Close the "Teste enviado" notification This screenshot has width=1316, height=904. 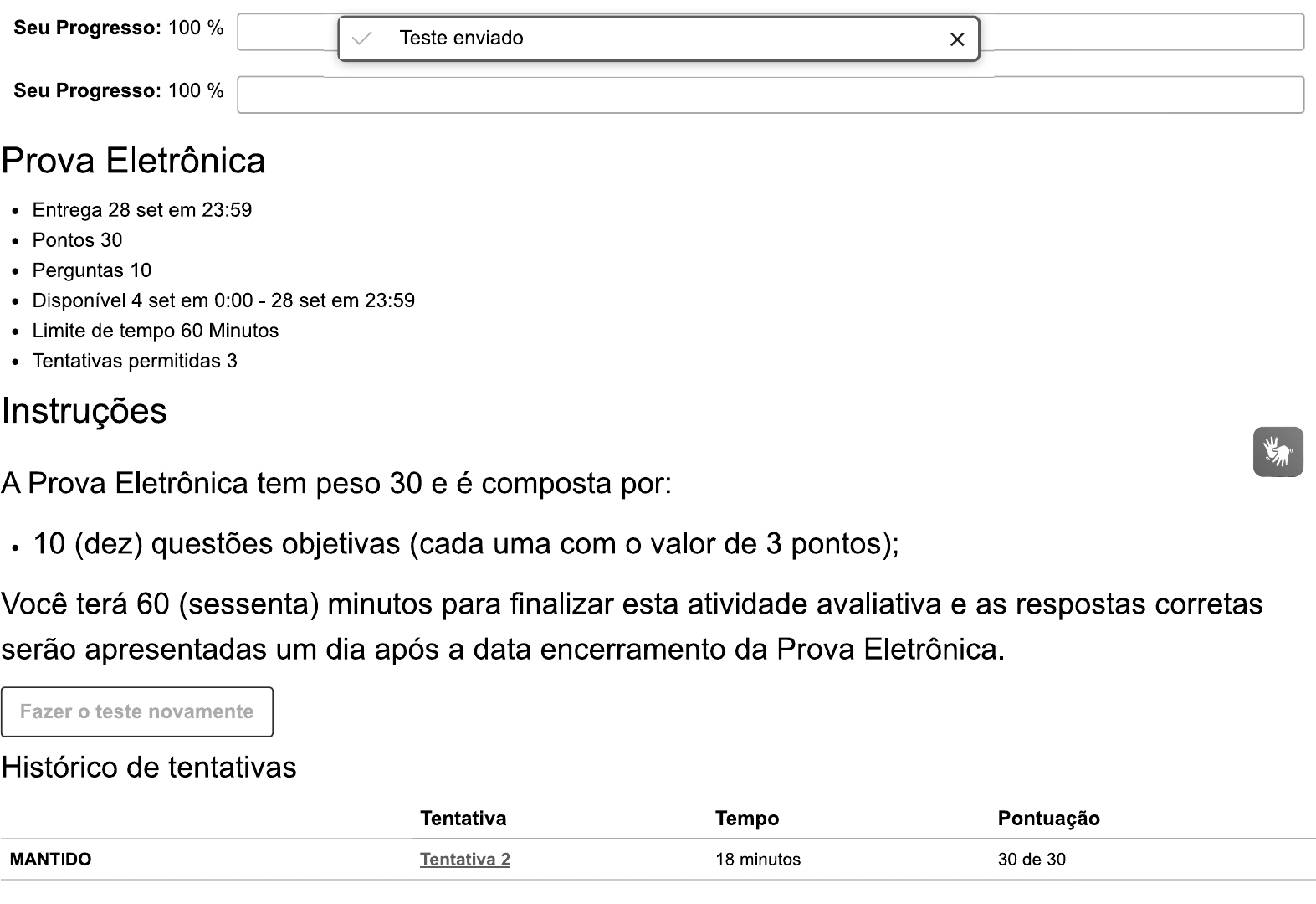(x=957, y=39)
